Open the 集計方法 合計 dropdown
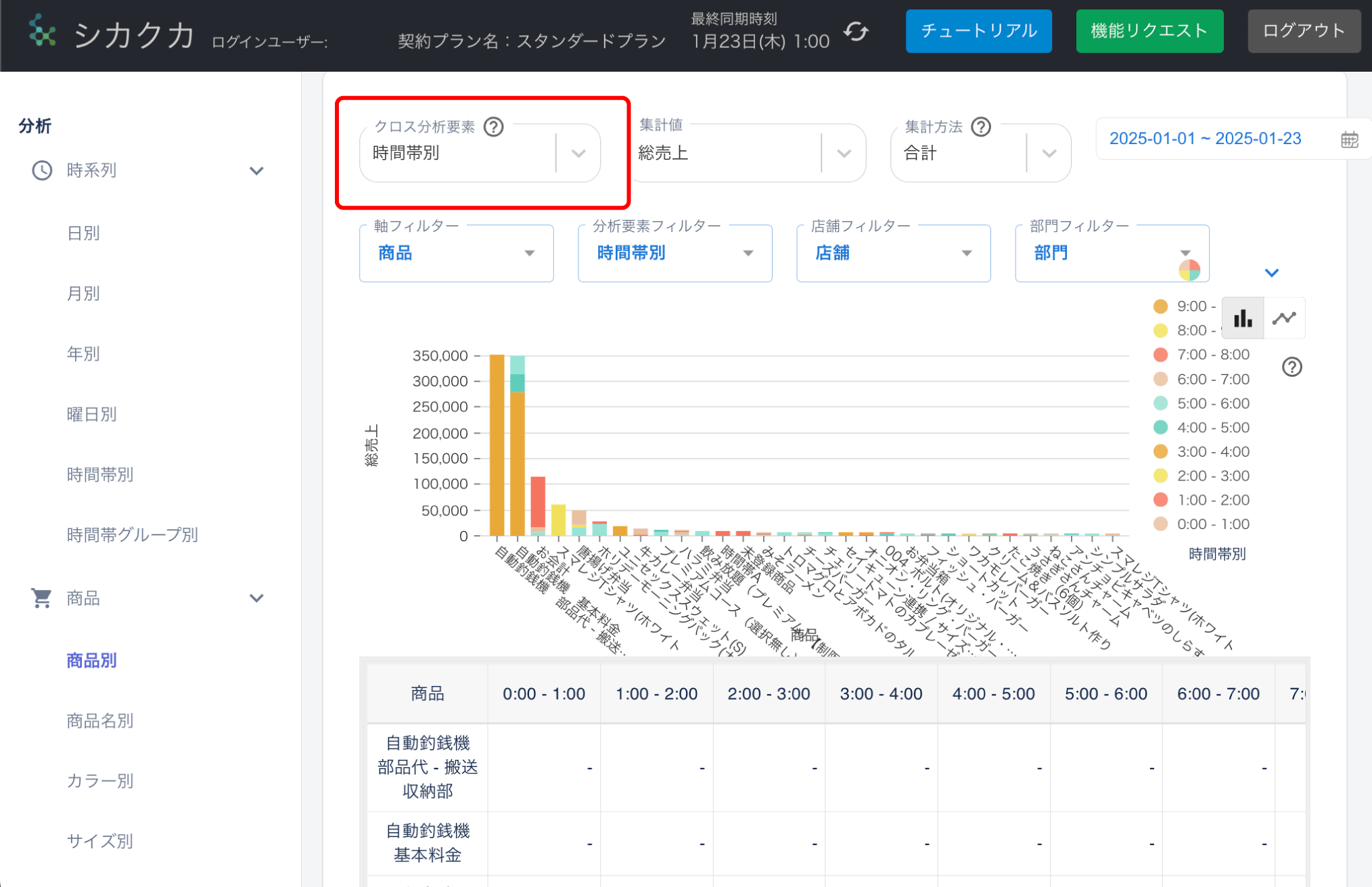This screenshot has width=1372, height=887. tap(980, 153)
